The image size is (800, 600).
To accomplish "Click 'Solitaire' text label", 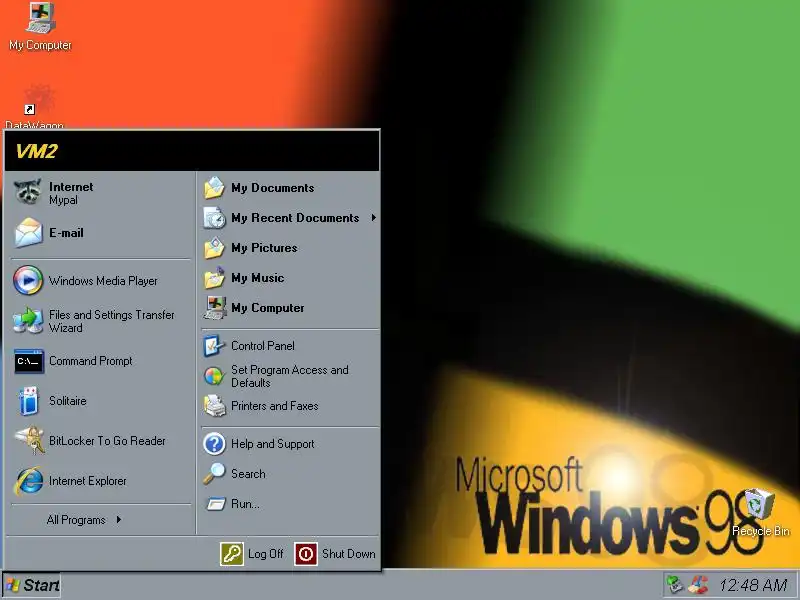I will coord(67,401).
